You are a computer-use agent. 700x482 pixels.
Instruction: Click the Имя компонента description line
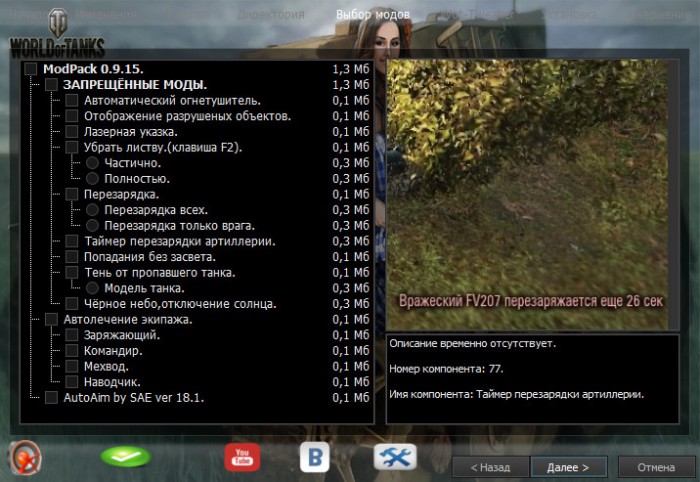coord(517,395)
